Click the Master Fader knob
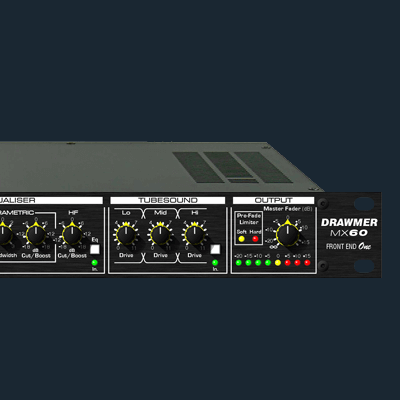Screen dimensions: 400x400 tap(288, 235)
